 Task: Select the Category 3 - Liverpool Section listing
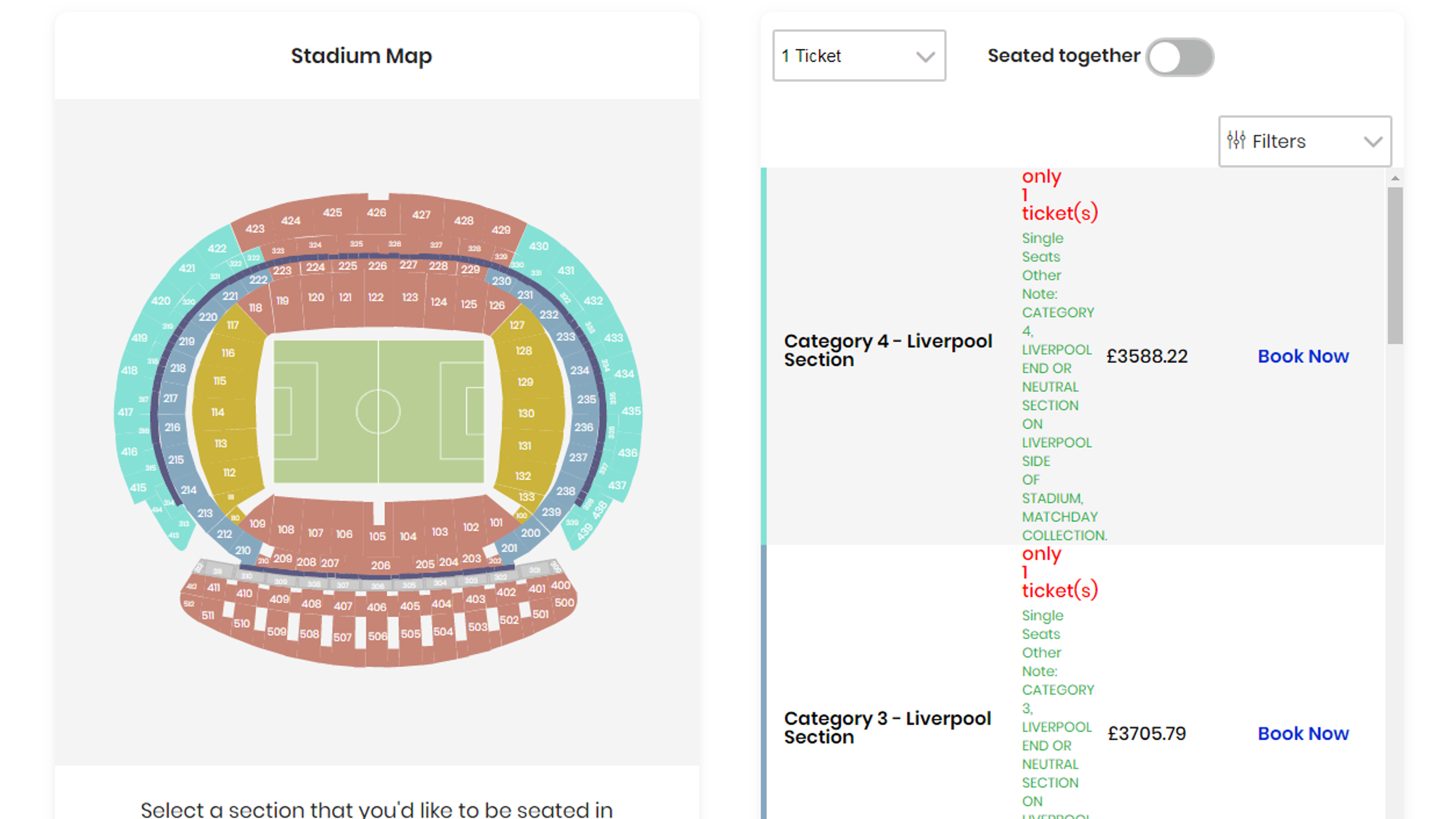tap(887, 727)
